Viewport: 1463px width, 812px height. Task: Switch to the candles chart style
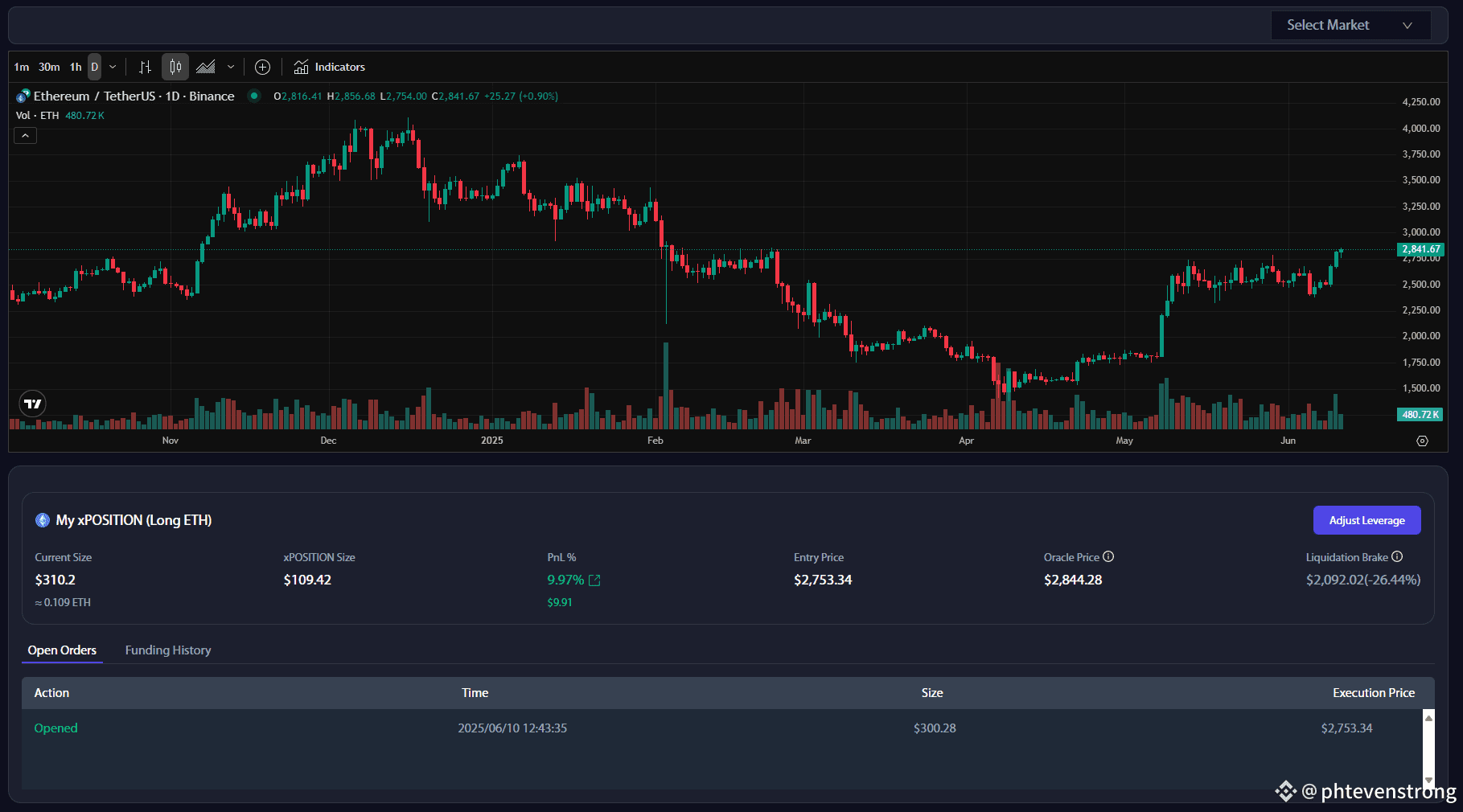pos(175,67)
